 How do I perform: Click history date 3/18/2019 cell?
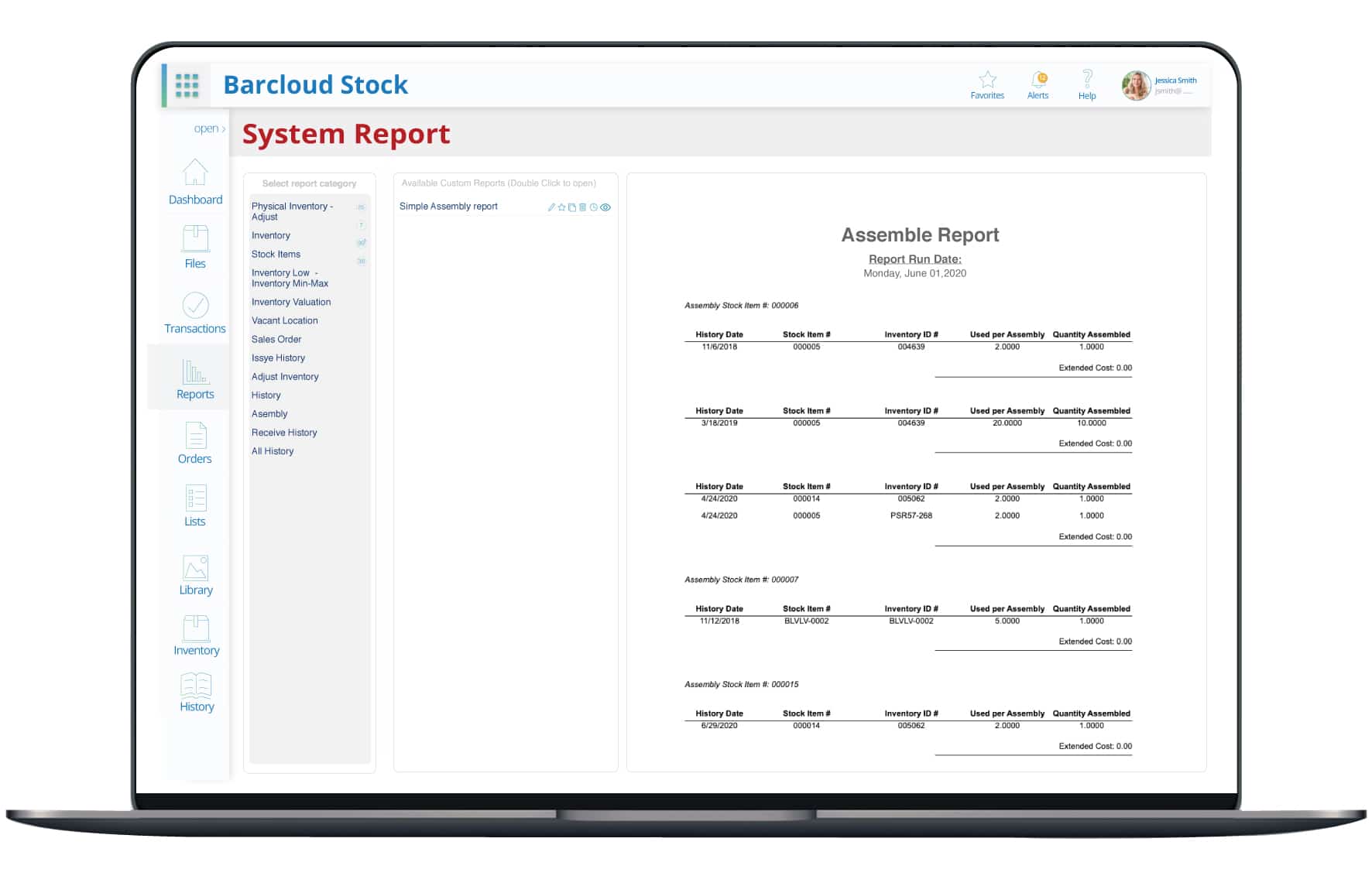719,423
